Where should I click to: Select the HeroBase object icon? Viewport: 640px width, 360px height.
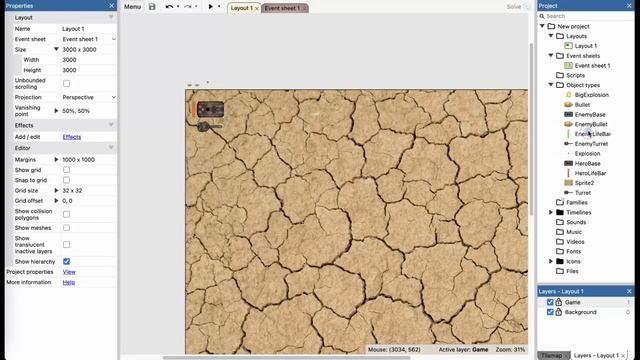point(568,163)
